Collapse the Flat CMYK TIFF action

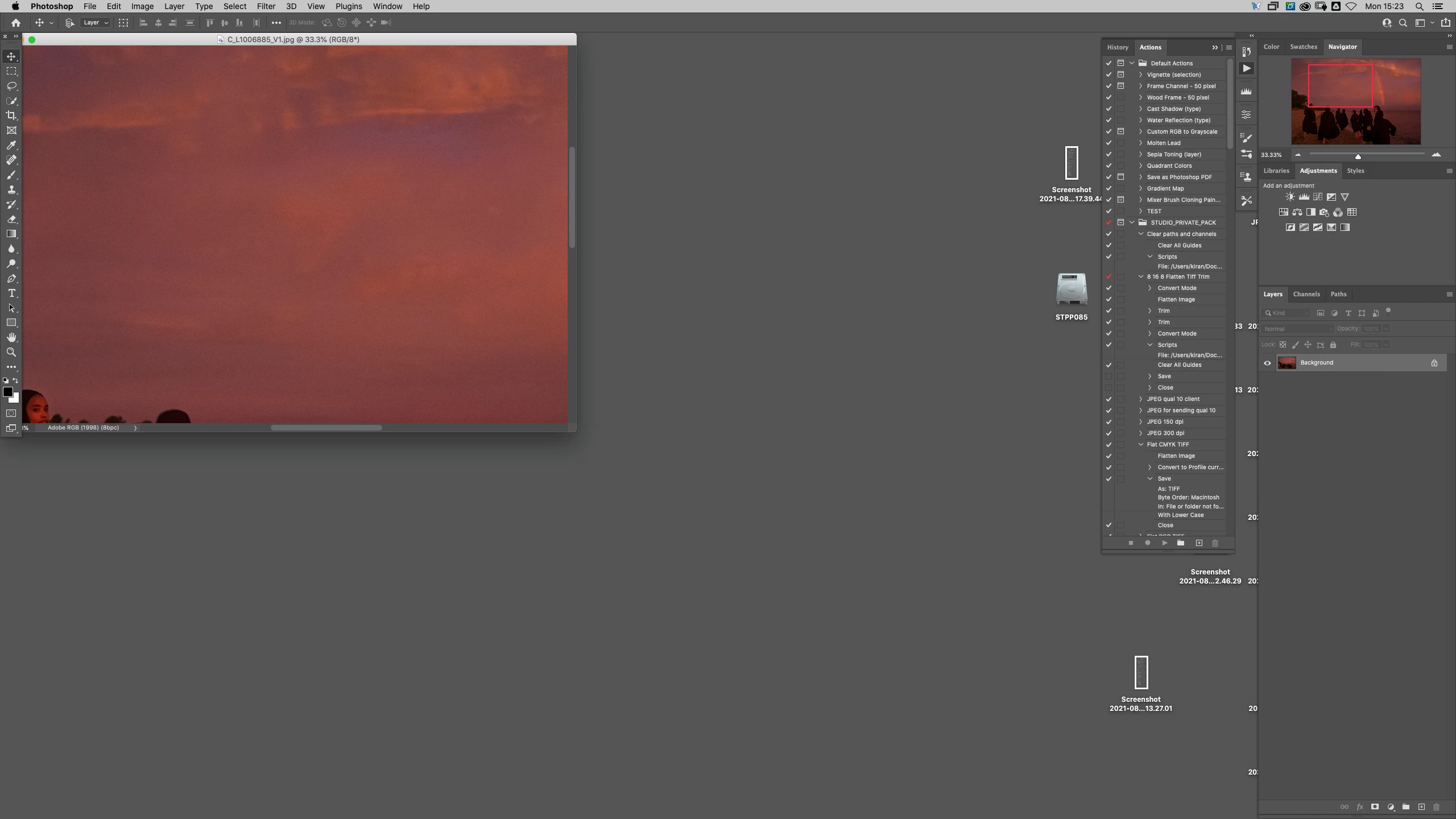click(1140, 444)
